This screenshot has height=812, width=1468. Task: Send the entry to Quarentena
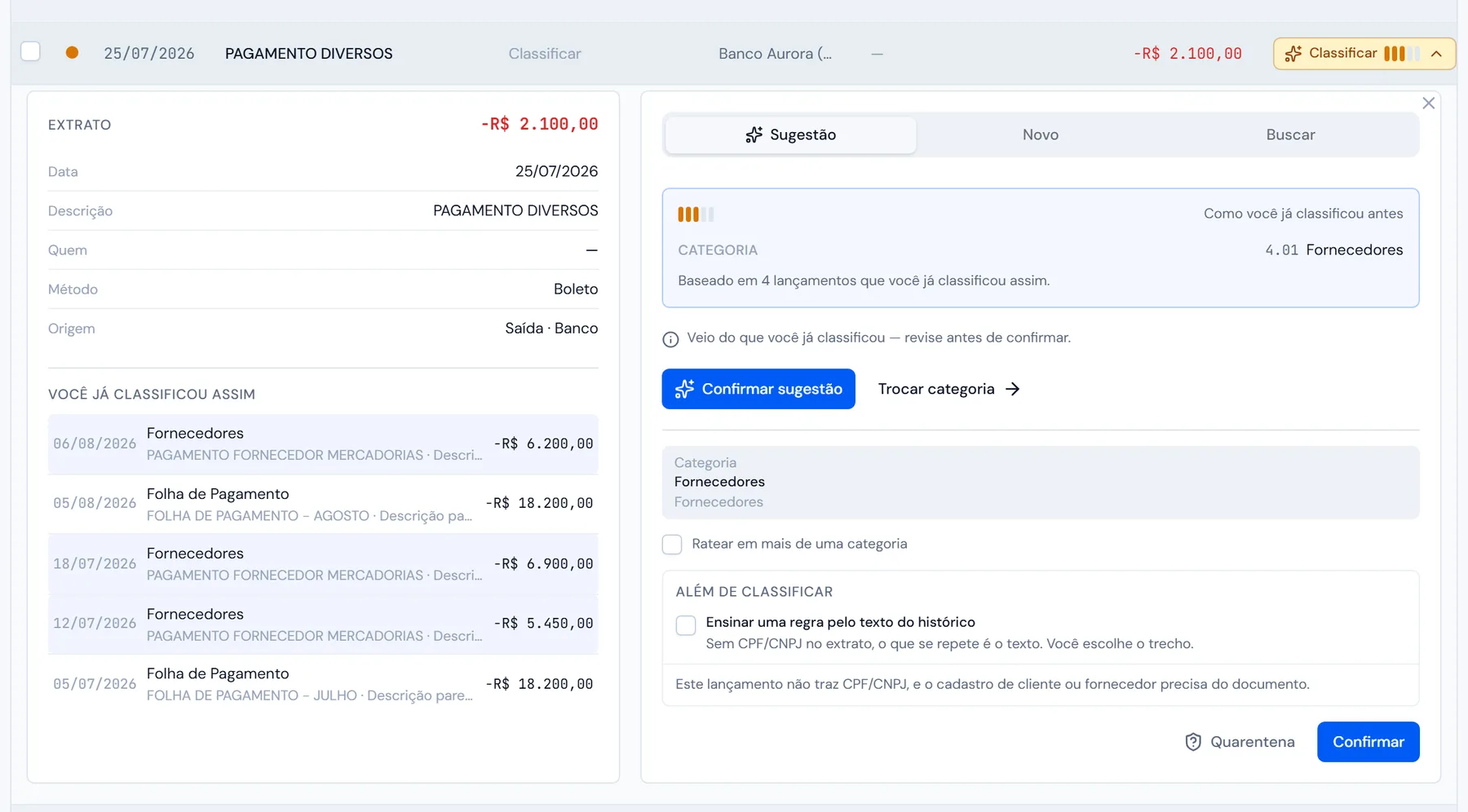coord(1240,742)
